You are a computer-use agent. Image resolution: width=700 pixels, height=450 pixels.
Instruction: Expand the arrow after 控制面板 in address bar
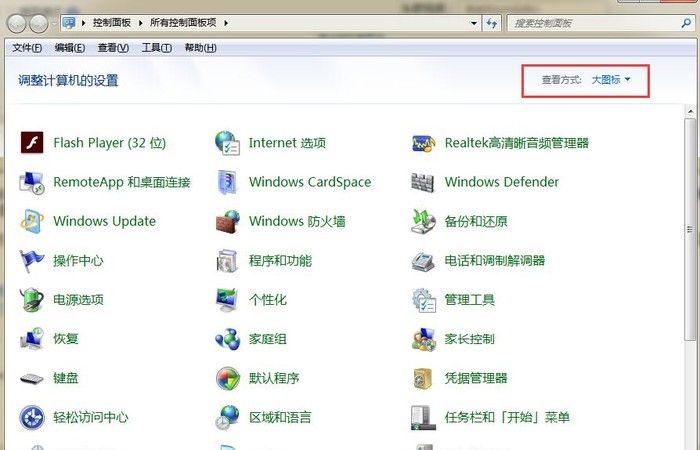[140, 23]
